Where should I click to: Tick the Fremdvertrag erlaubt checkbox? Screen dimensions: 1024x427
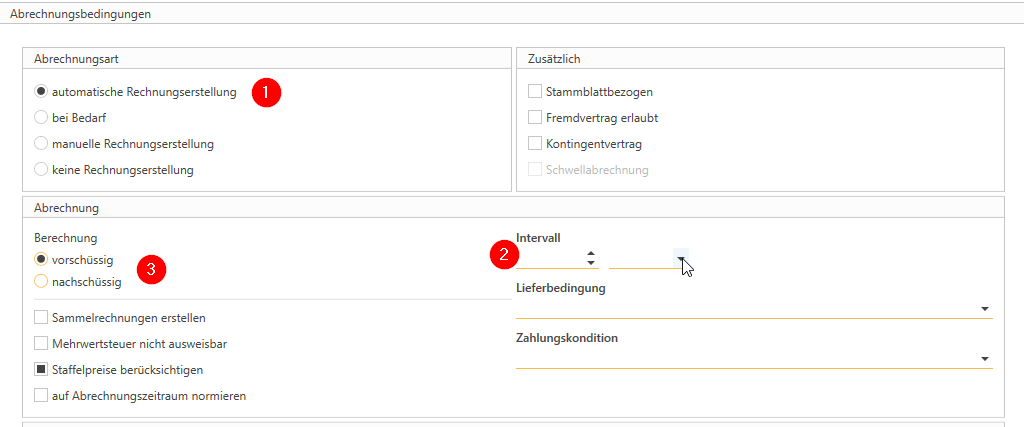click(x=535, y=118)
